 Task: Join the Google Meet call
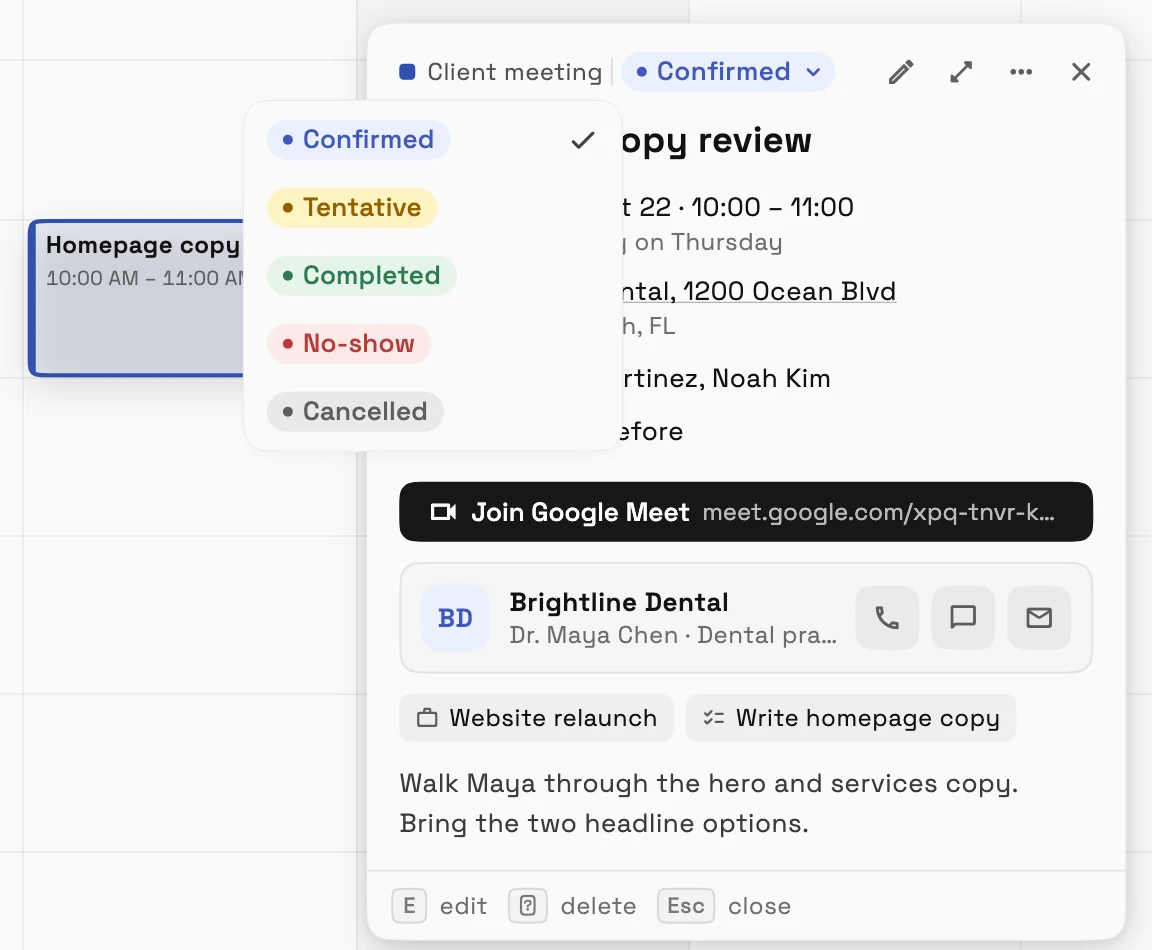(x=746, y=512)
